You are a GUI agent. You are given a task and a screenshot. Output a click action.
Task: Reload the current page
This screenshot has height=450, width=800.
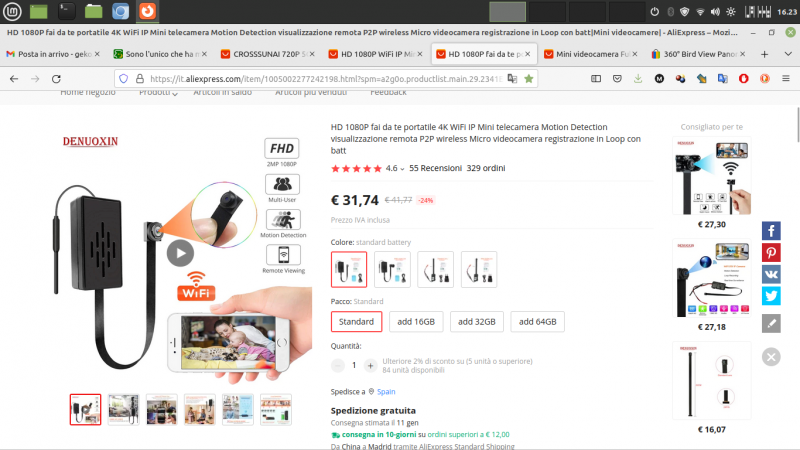pos(56,79)
